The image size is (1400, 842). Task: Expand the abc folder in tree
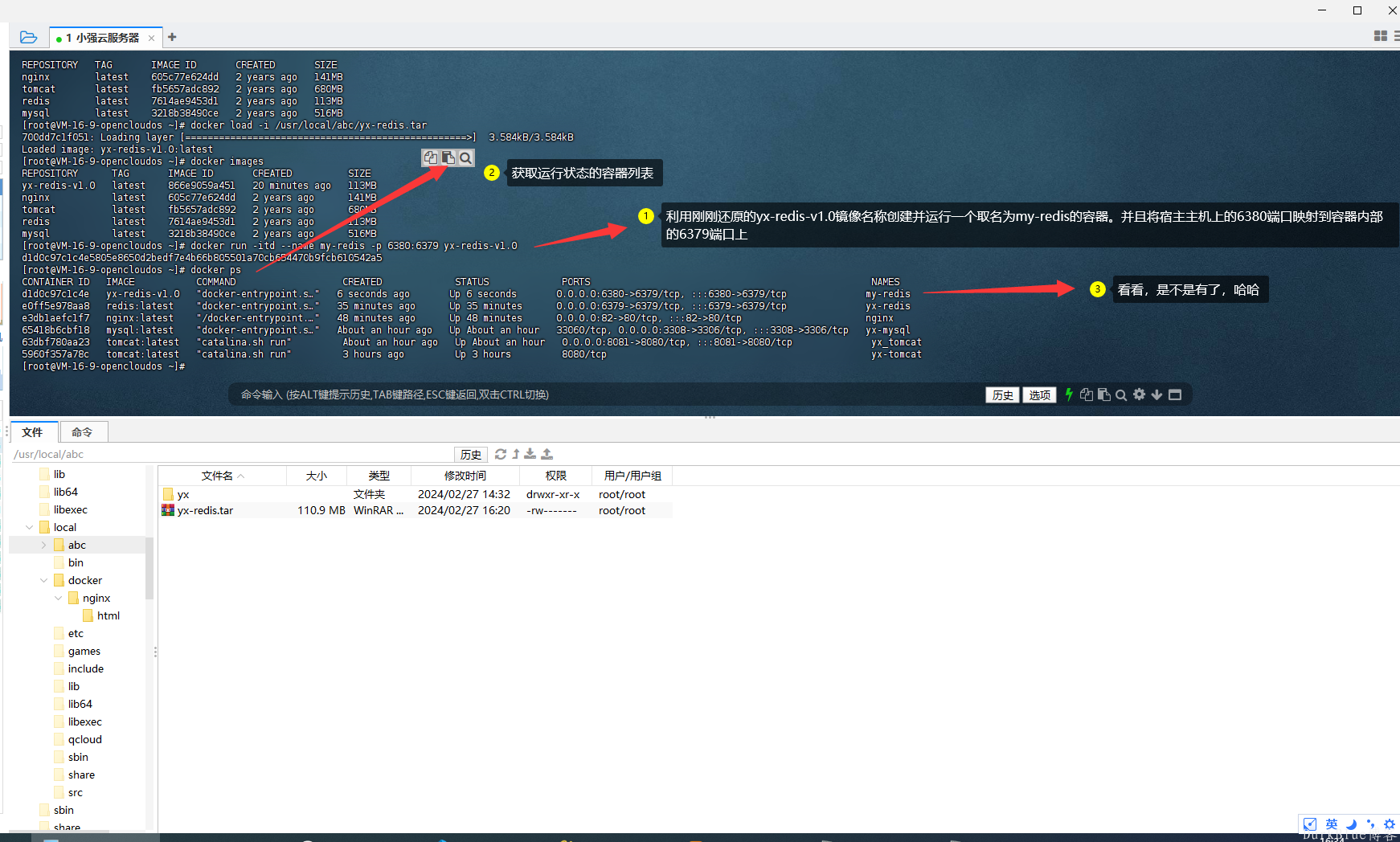click(44, 545)
